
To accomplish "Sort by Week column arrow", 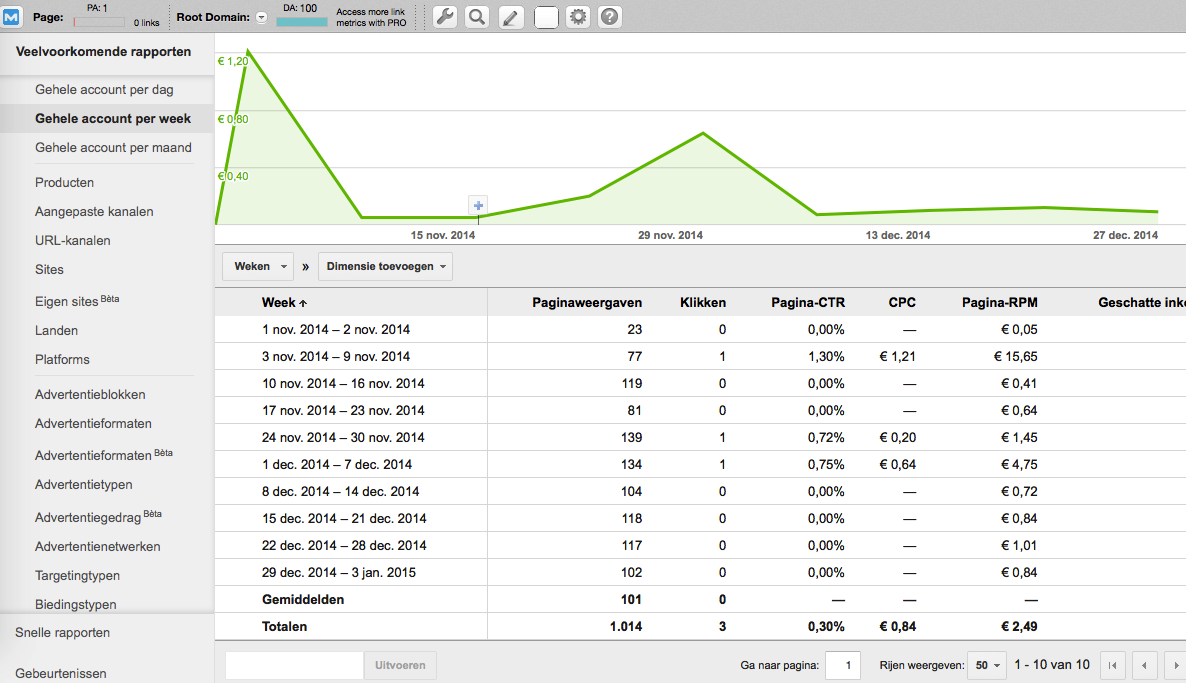I will (303, 303).
